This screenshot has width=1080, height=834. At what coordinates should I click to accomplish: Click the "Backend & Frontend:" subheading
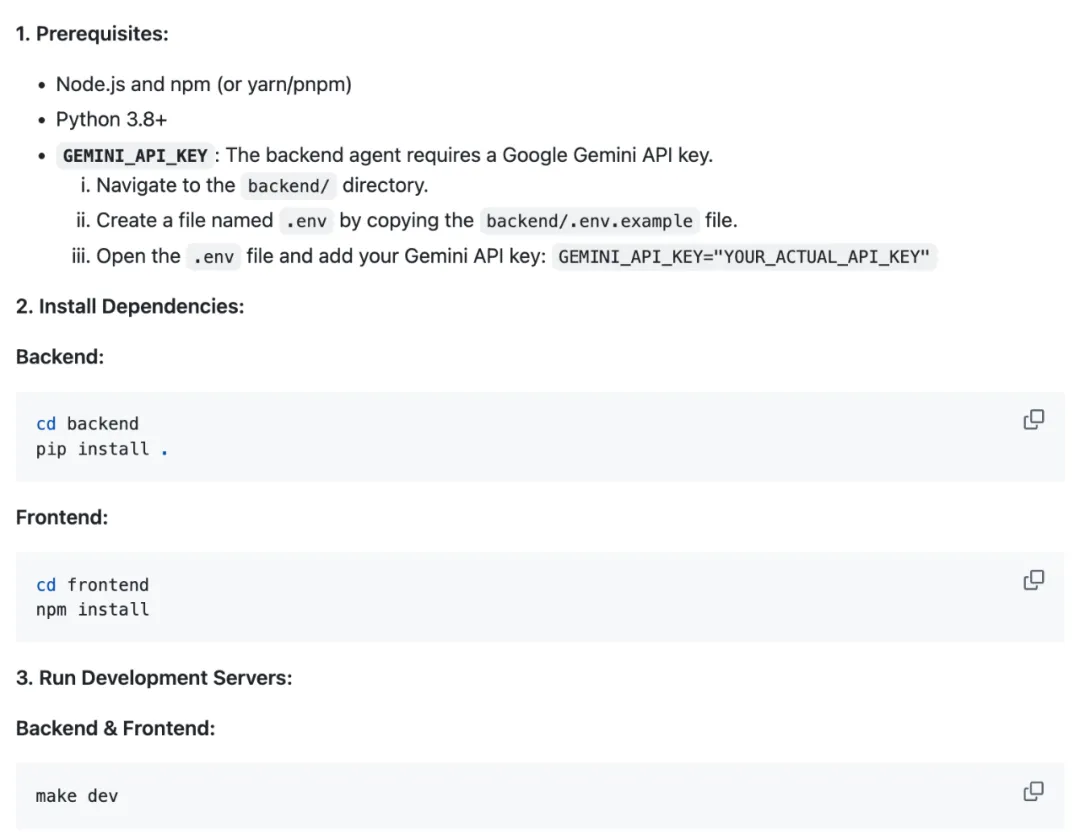[115, 728]
